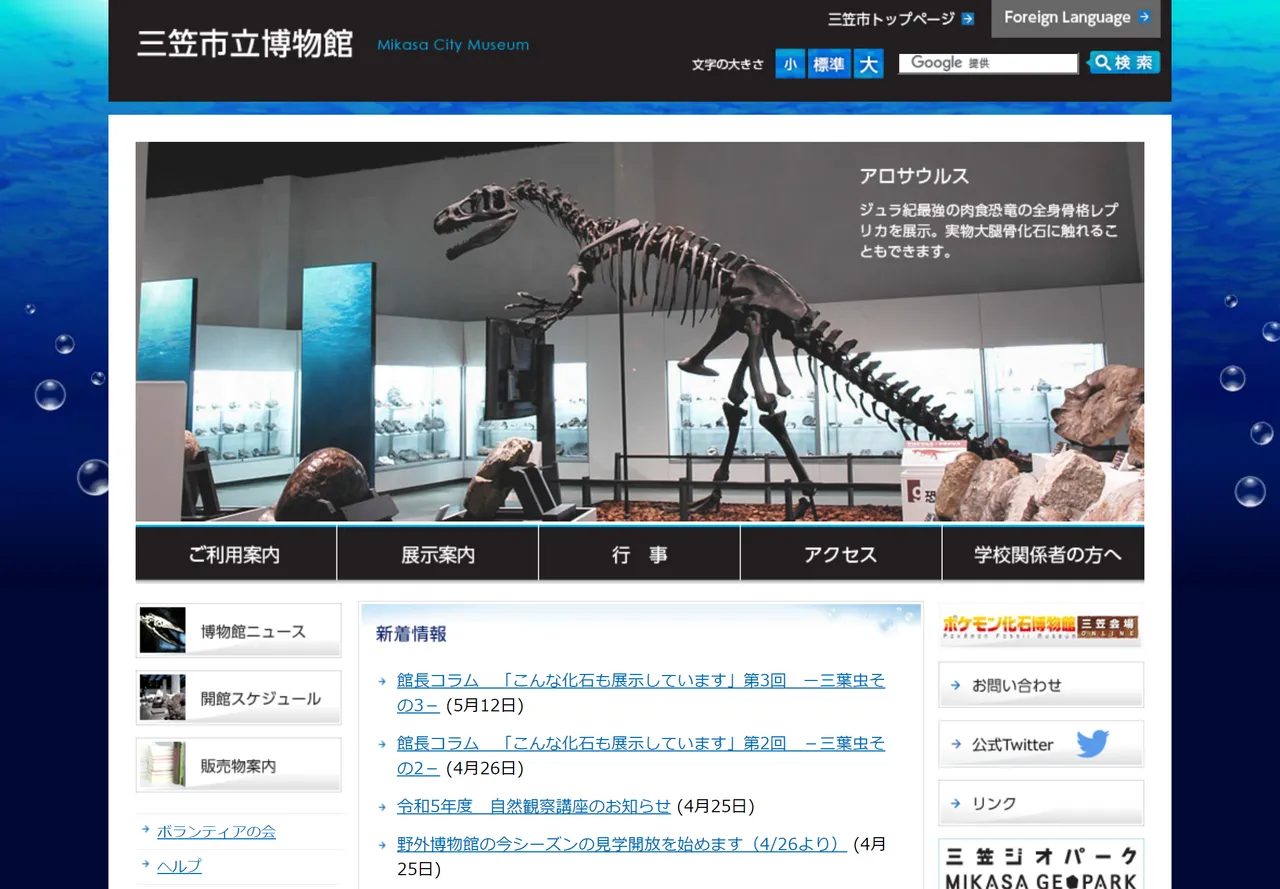Click the arrow icon beside 三笠市トップページ
Image resolution: width=1280 pixels, height=889 pixels.
coord(967,19)
